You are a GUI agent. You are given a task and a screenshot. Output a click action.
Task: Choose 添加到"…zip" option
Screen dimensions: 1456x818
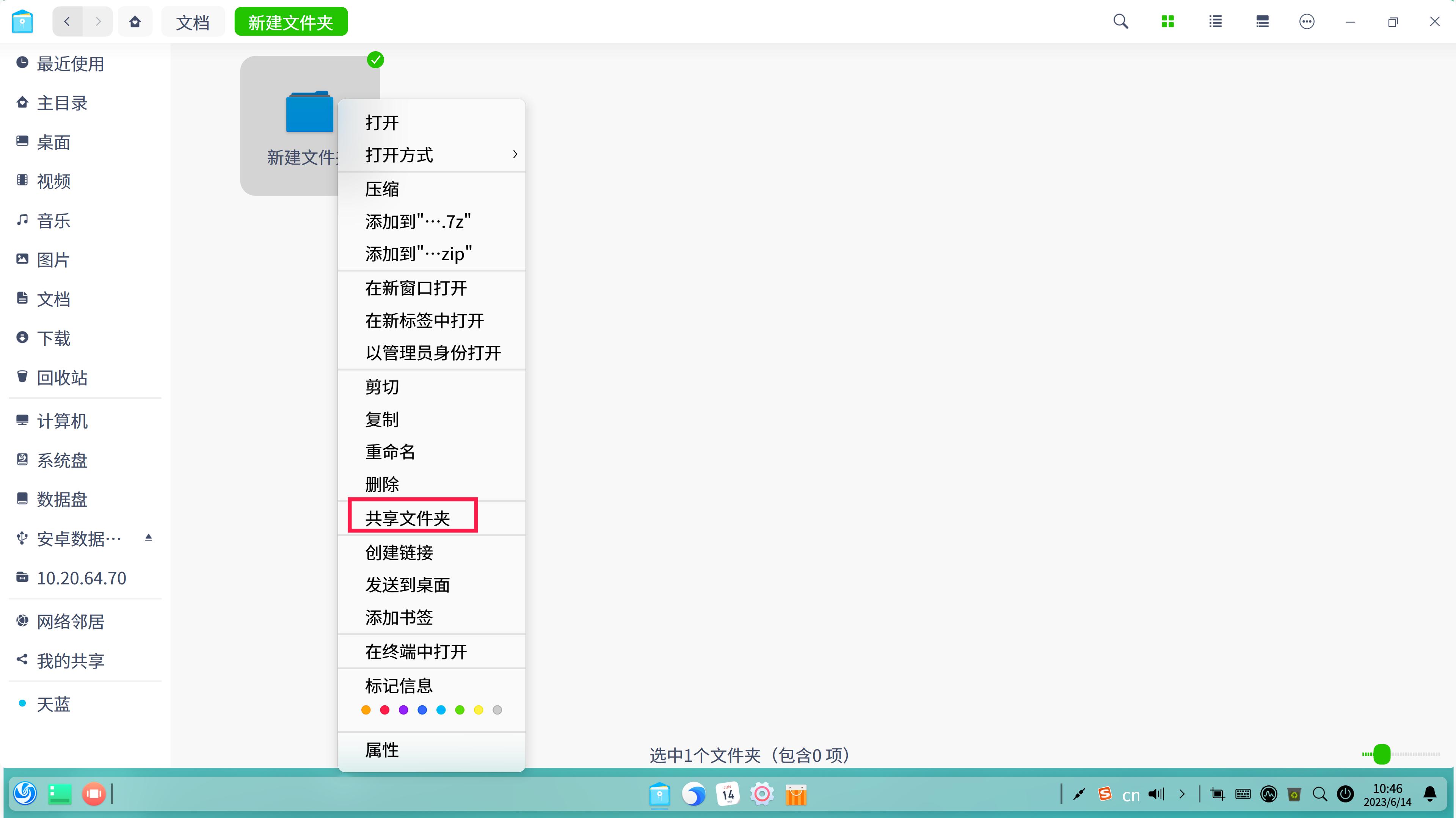coord(431,254)
